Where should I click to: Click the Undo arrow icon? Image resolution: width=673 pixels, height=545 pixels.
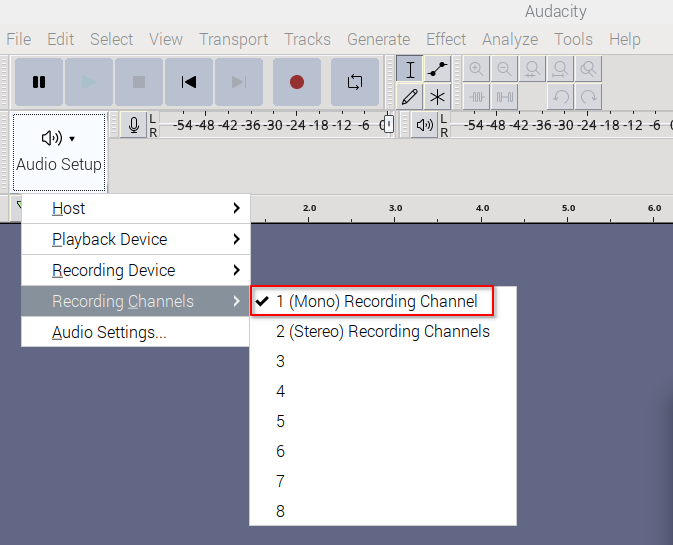pos(561,97)
